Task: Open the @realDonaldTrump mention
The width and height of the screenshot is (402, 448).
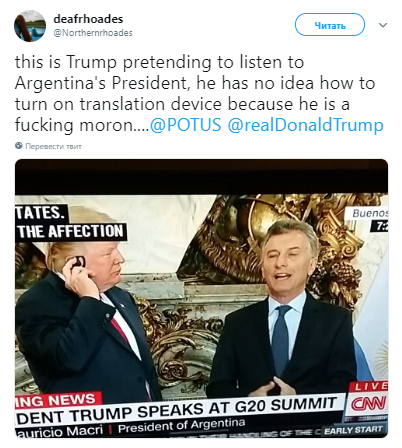Action: (305, 125)
